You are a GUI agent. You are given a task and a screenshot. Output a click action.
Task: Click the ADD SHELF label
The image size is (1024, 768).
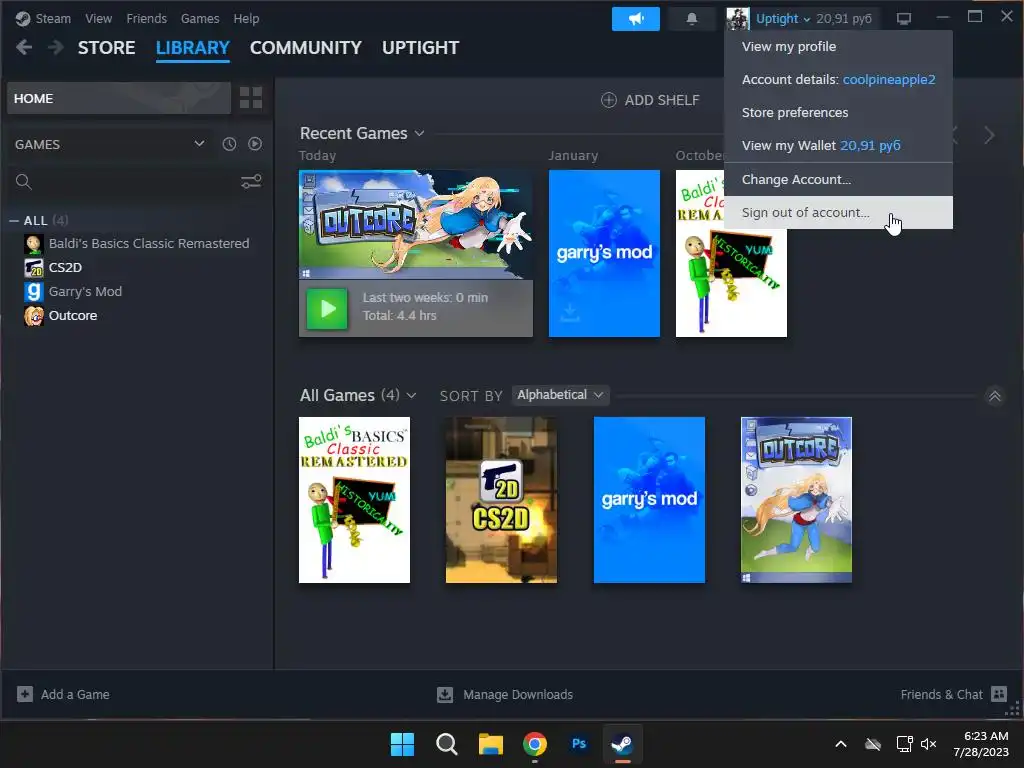click(x=662, y=100)
